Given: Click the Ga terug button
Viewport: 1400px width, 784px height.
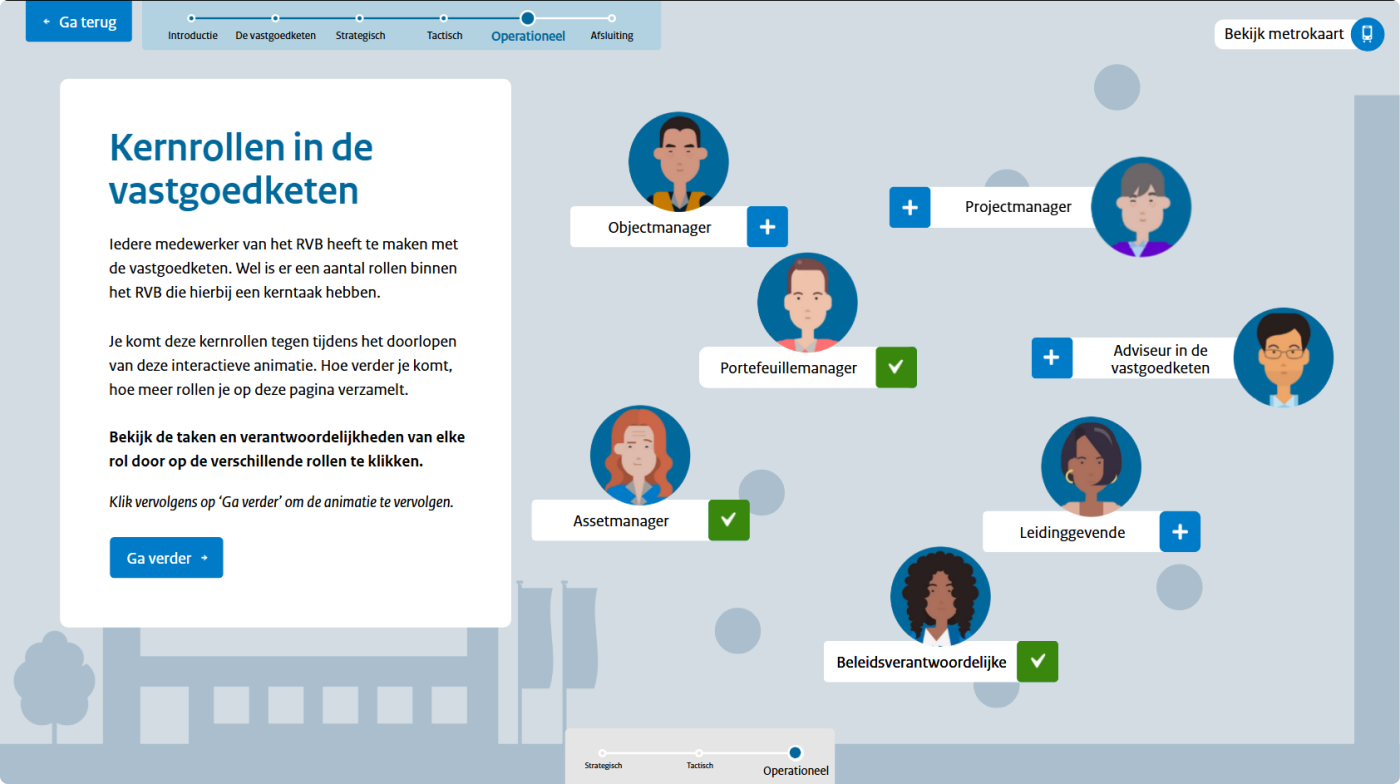Looking at the screenshot, I should tap(78, 22).
